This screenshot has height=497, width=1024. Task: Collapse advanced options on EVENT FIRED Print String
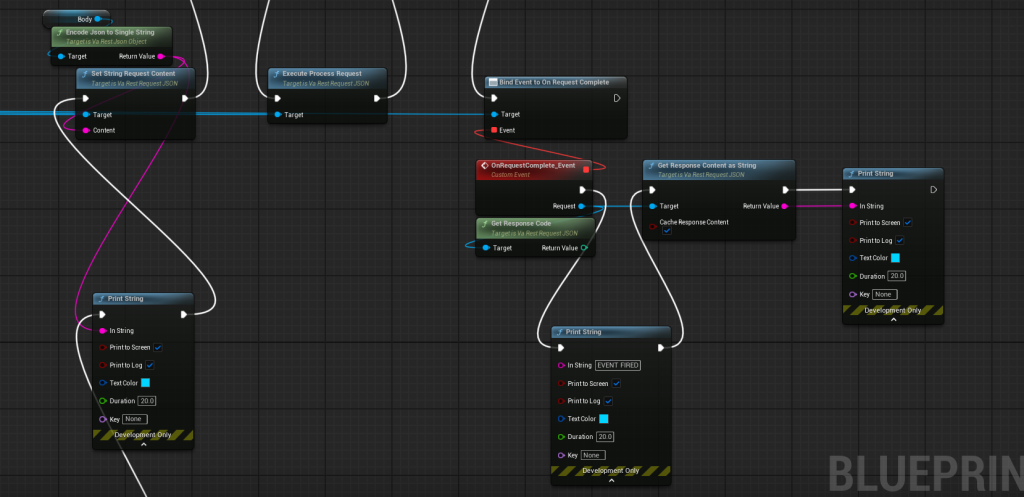611,480
